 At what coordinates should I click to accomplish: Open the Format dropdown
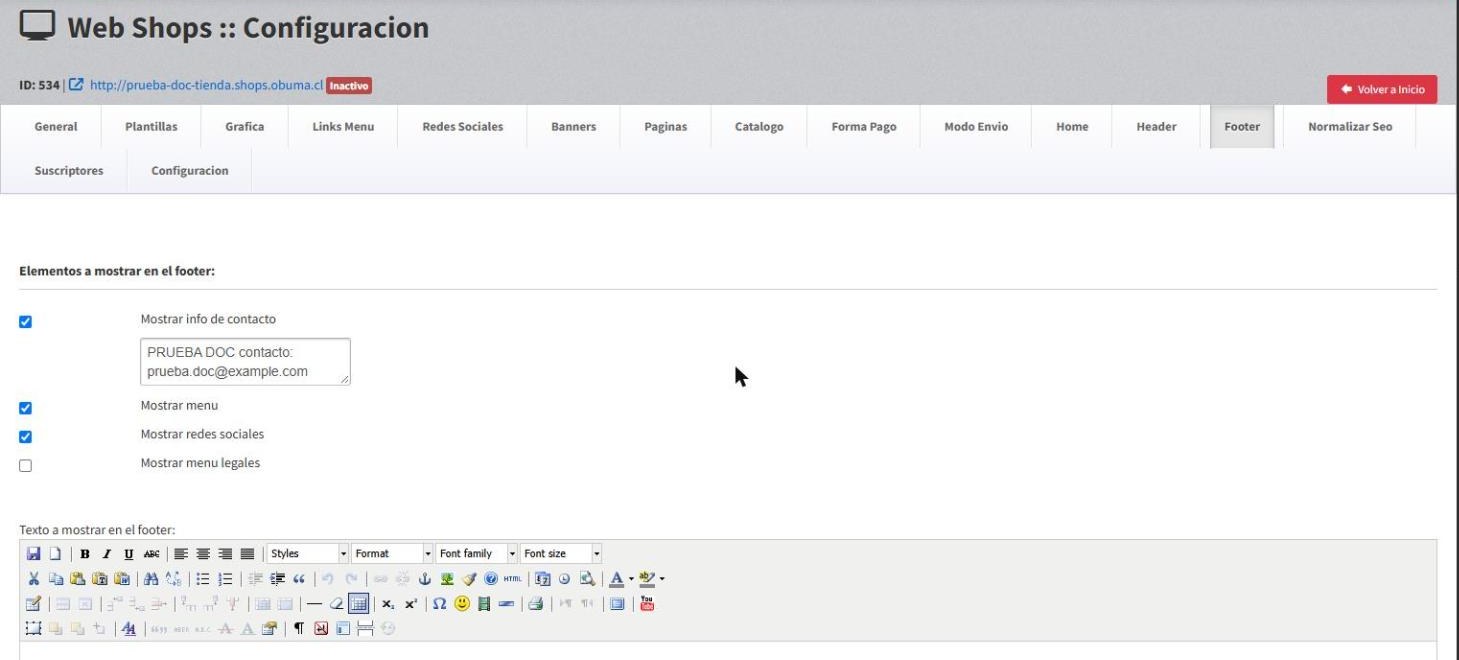pos(392,553)
